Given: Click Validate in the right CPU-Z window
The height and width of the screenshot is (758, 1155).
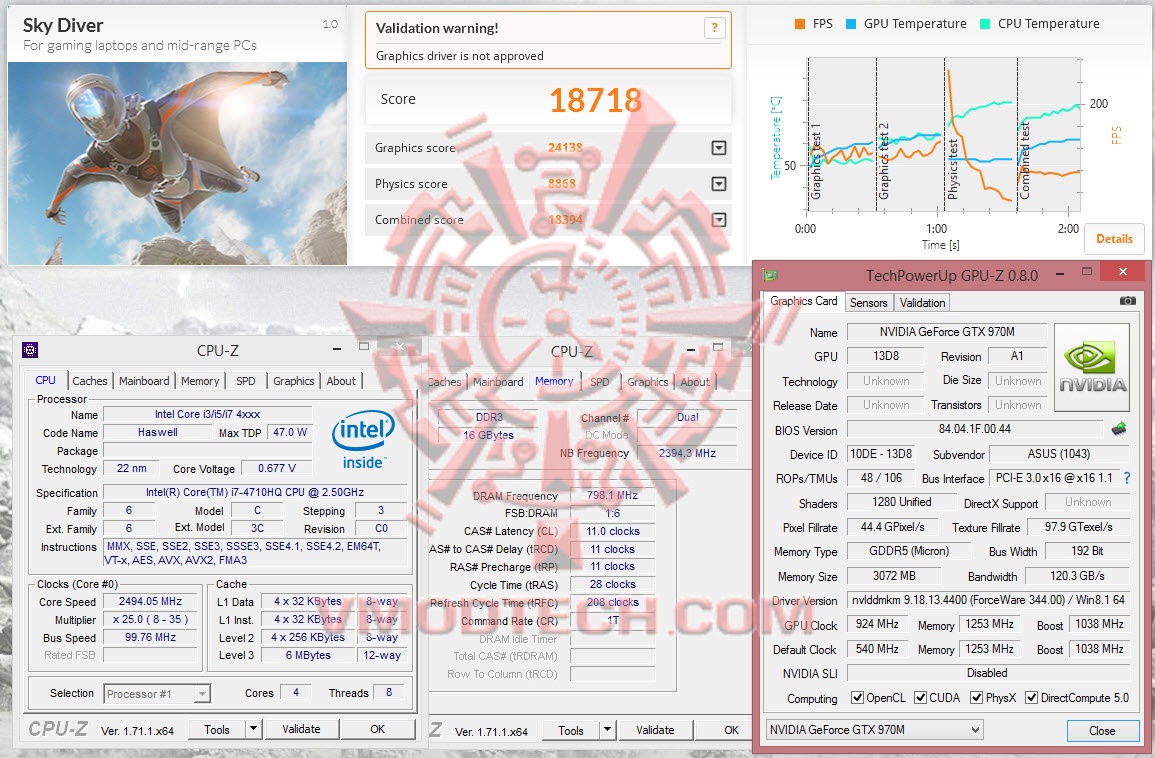Looking at the screenshot, I should click(655, 731).
